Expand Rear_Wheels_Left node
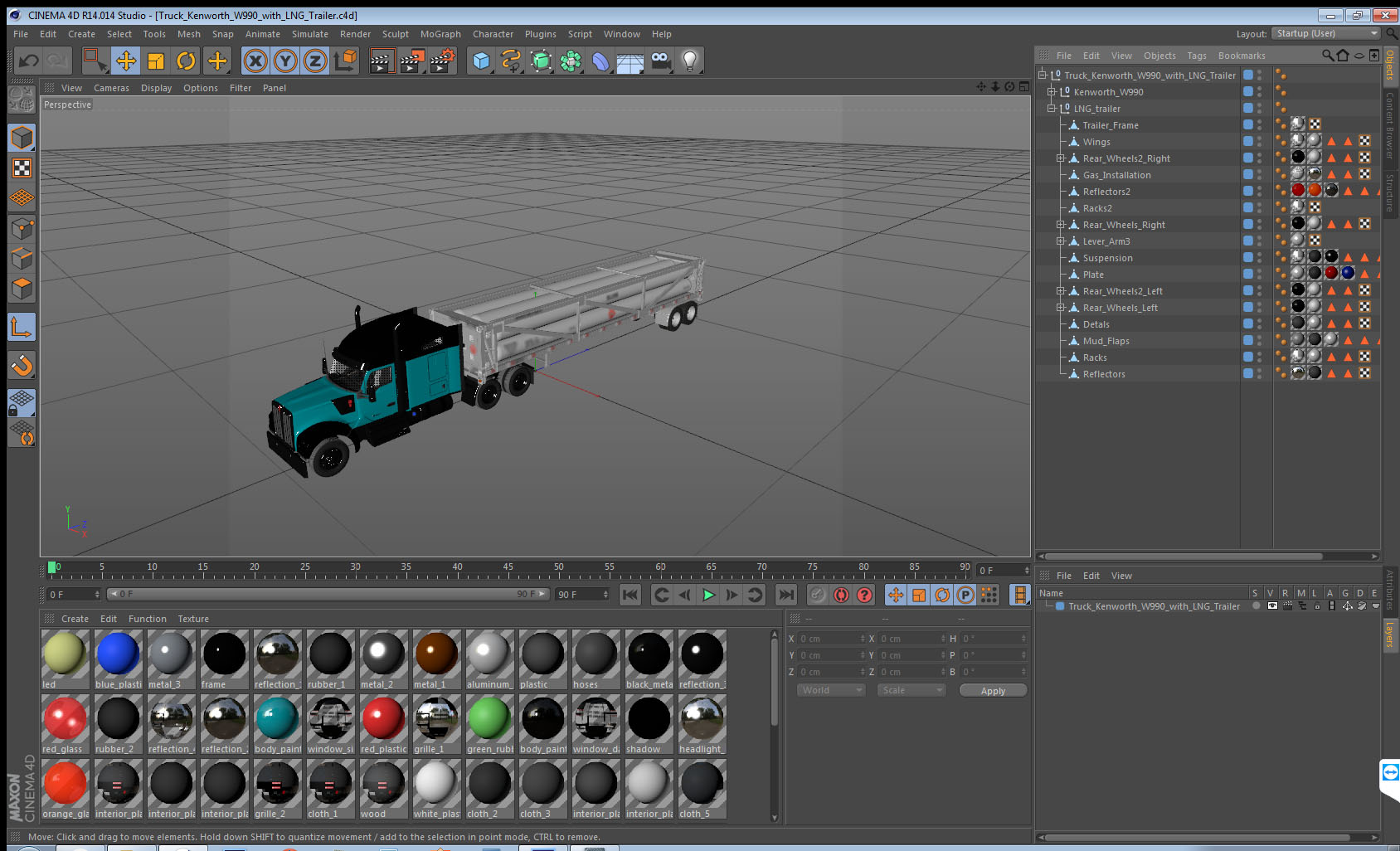 click(1060, 308)
